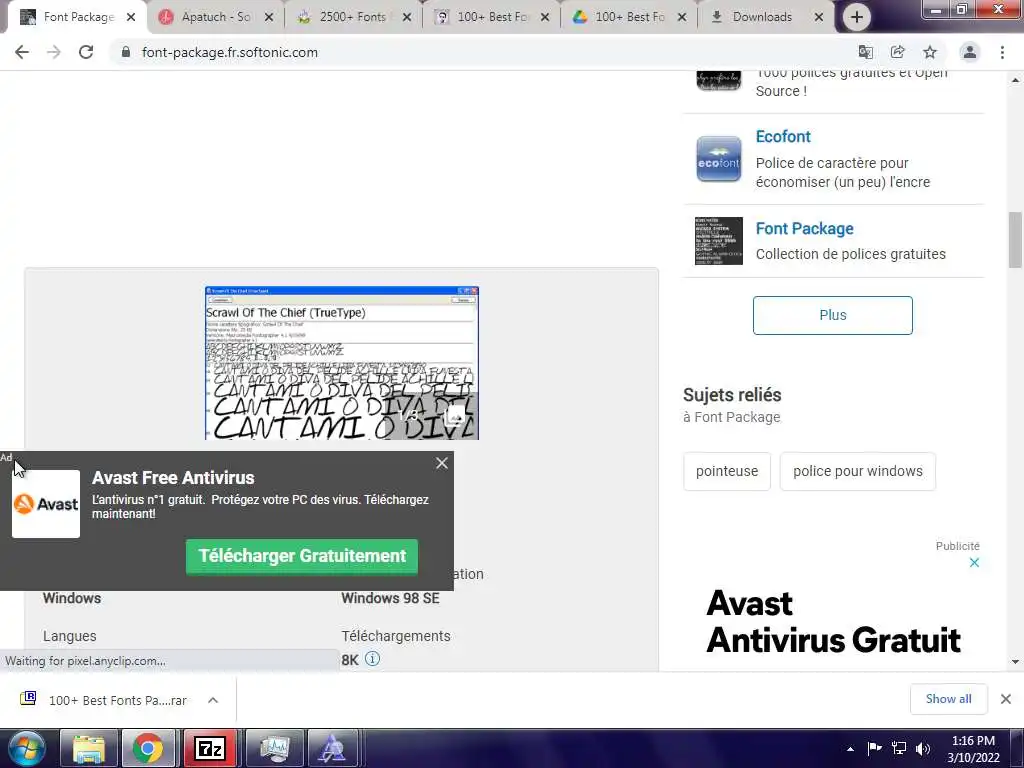Viewport: 1024px width, 768px height.
Task: Click the Avast logo in the ad
Action: 46,504
